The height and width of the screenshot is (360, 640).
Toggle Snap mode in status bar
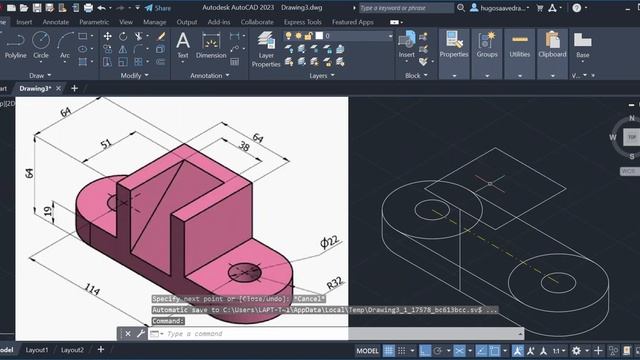402,351
